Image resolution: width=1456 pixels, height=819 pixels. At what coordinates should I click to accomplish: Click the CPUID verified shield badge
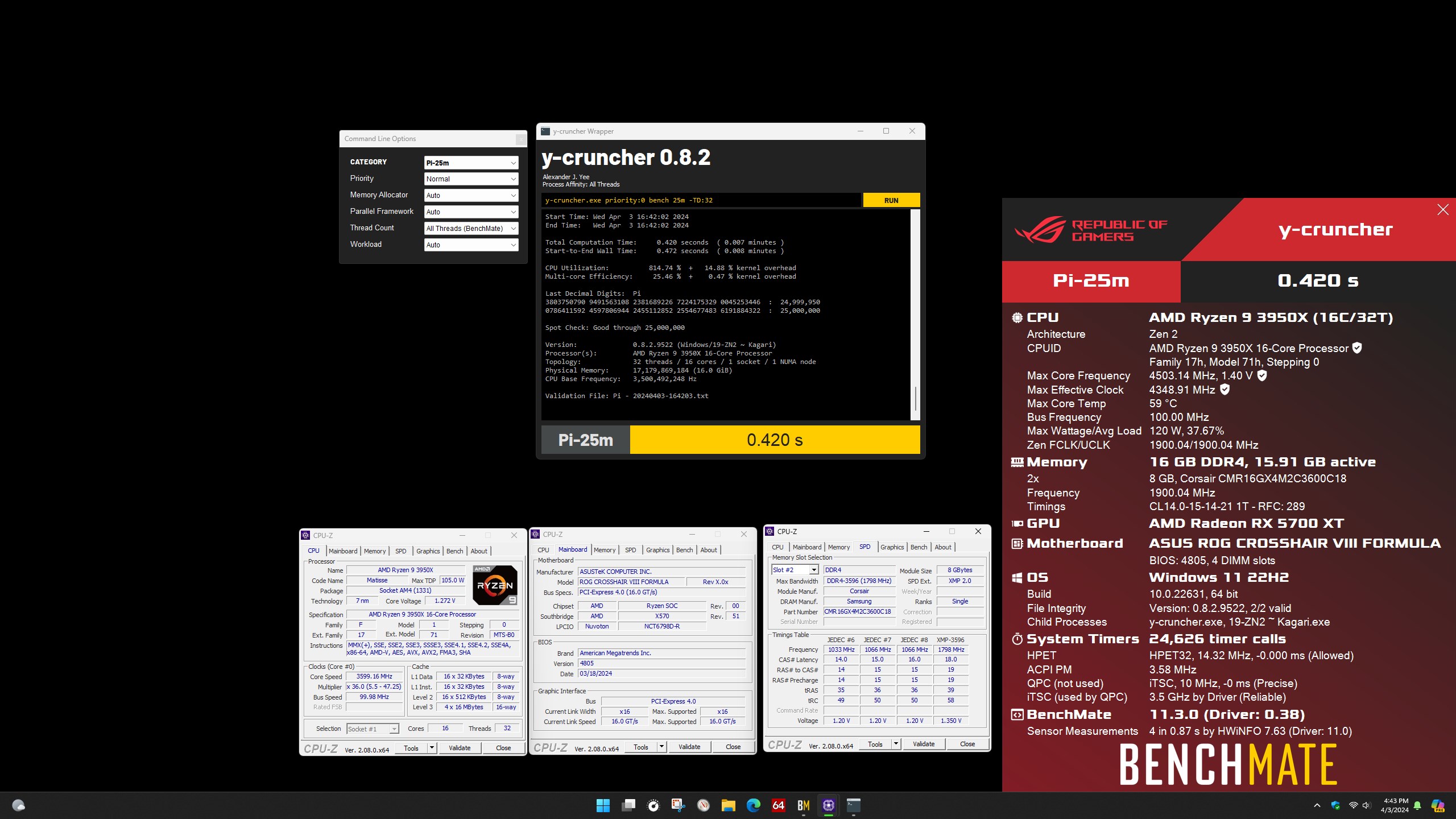coord(1356,348)
